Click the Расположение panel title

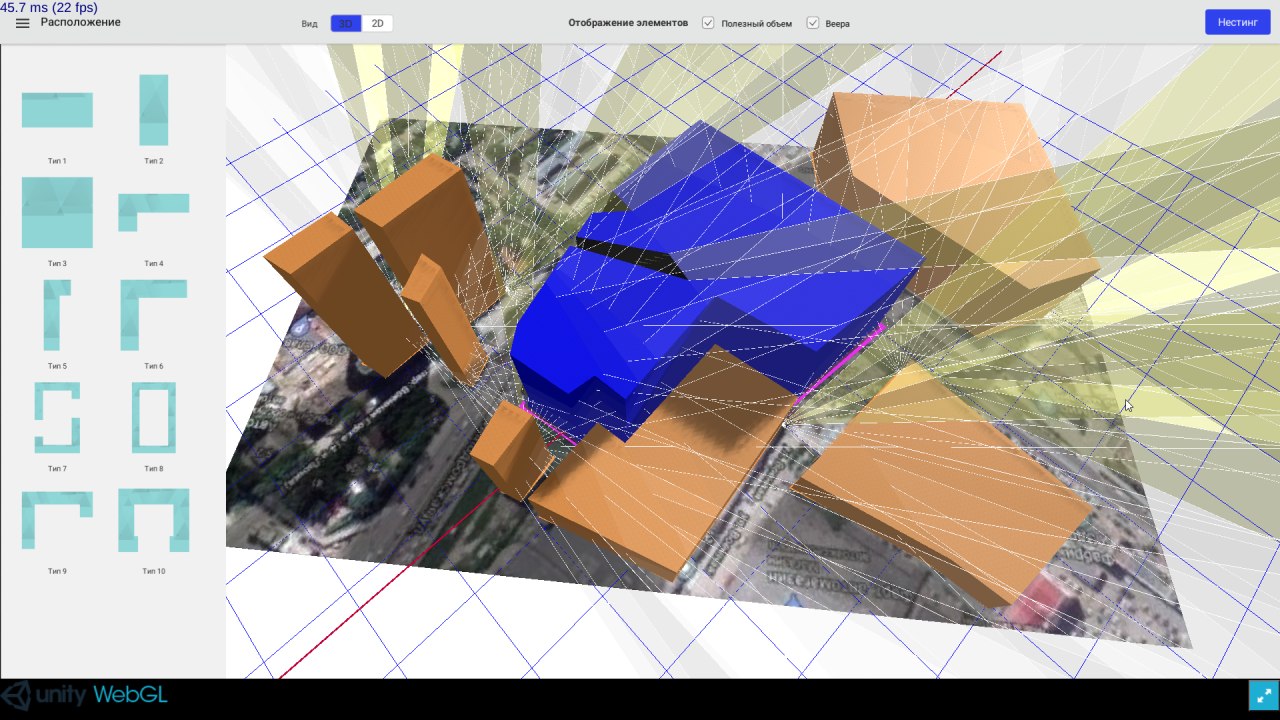[80, 22]
